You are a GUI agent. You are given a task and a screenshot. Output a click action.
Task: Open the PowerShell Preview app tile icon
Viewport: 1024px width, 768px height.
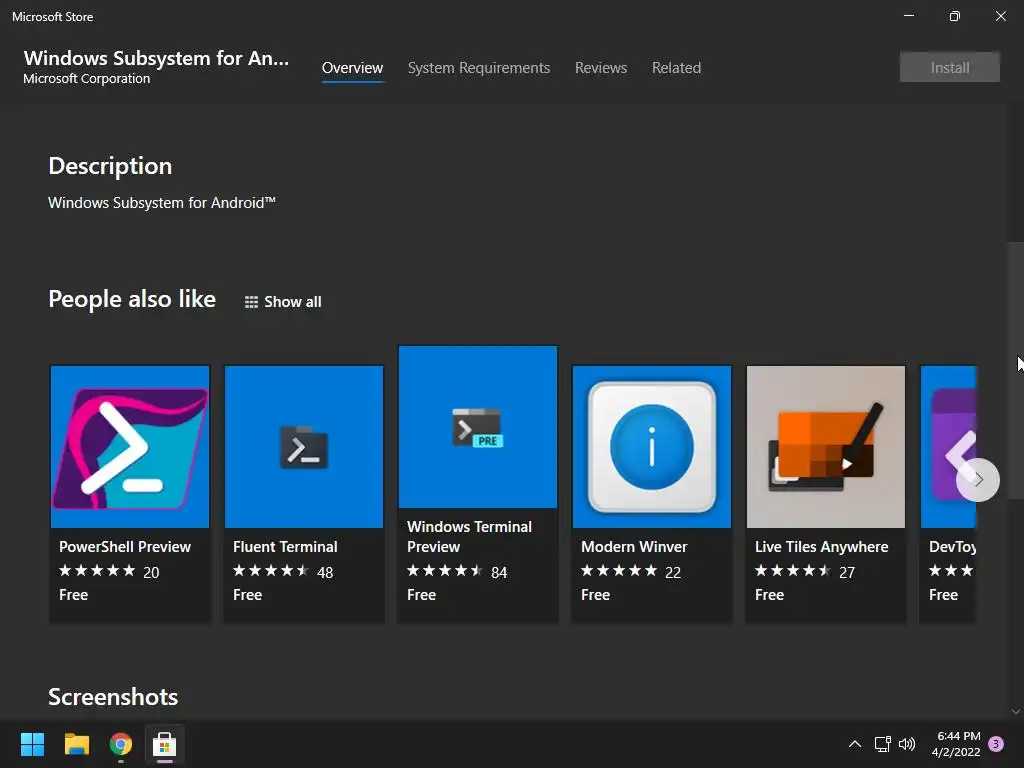click(x=130, y=447)
